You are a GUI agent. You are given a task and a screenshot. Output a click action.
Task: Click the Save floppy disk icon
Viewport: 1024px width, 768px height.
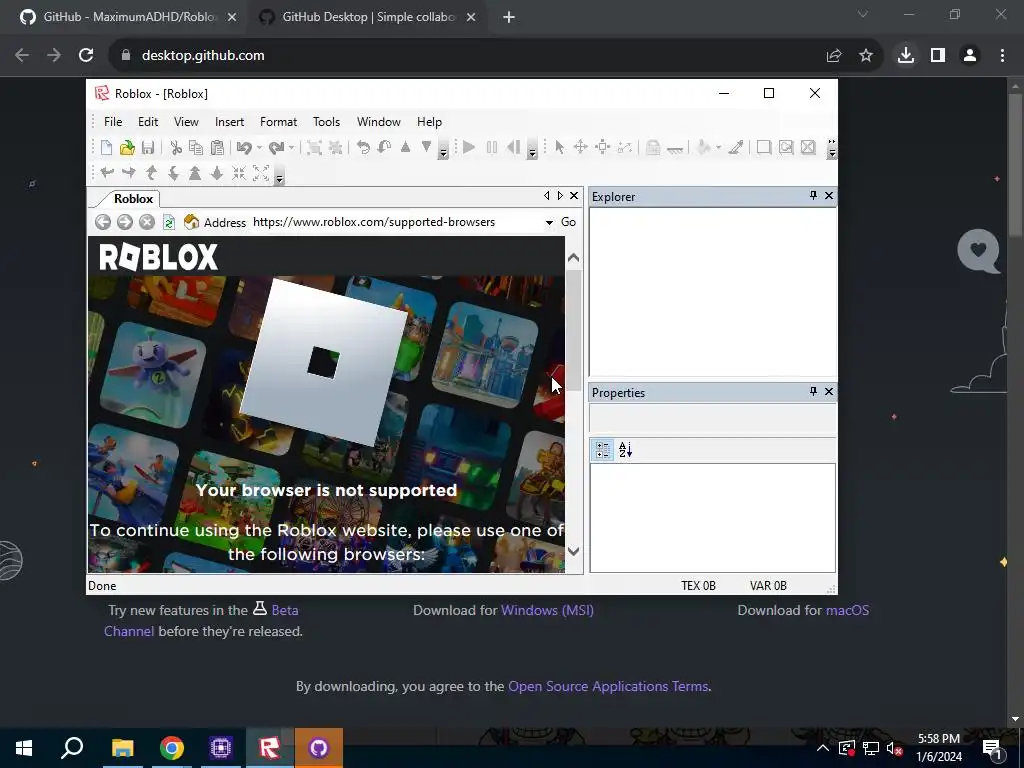pos(148,148)
